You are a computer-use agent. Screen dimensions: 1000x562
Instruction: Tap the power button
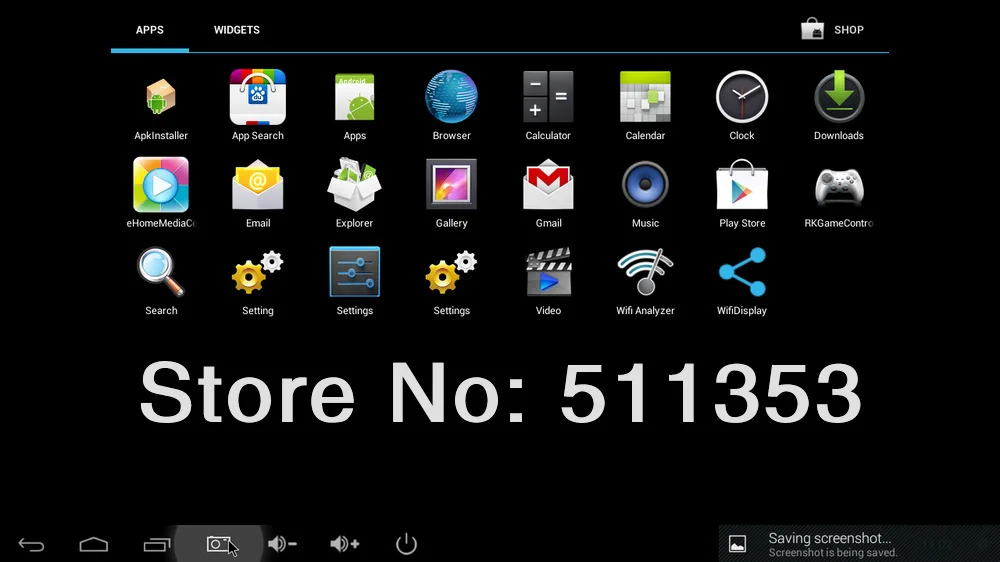(x=406, y=544)
